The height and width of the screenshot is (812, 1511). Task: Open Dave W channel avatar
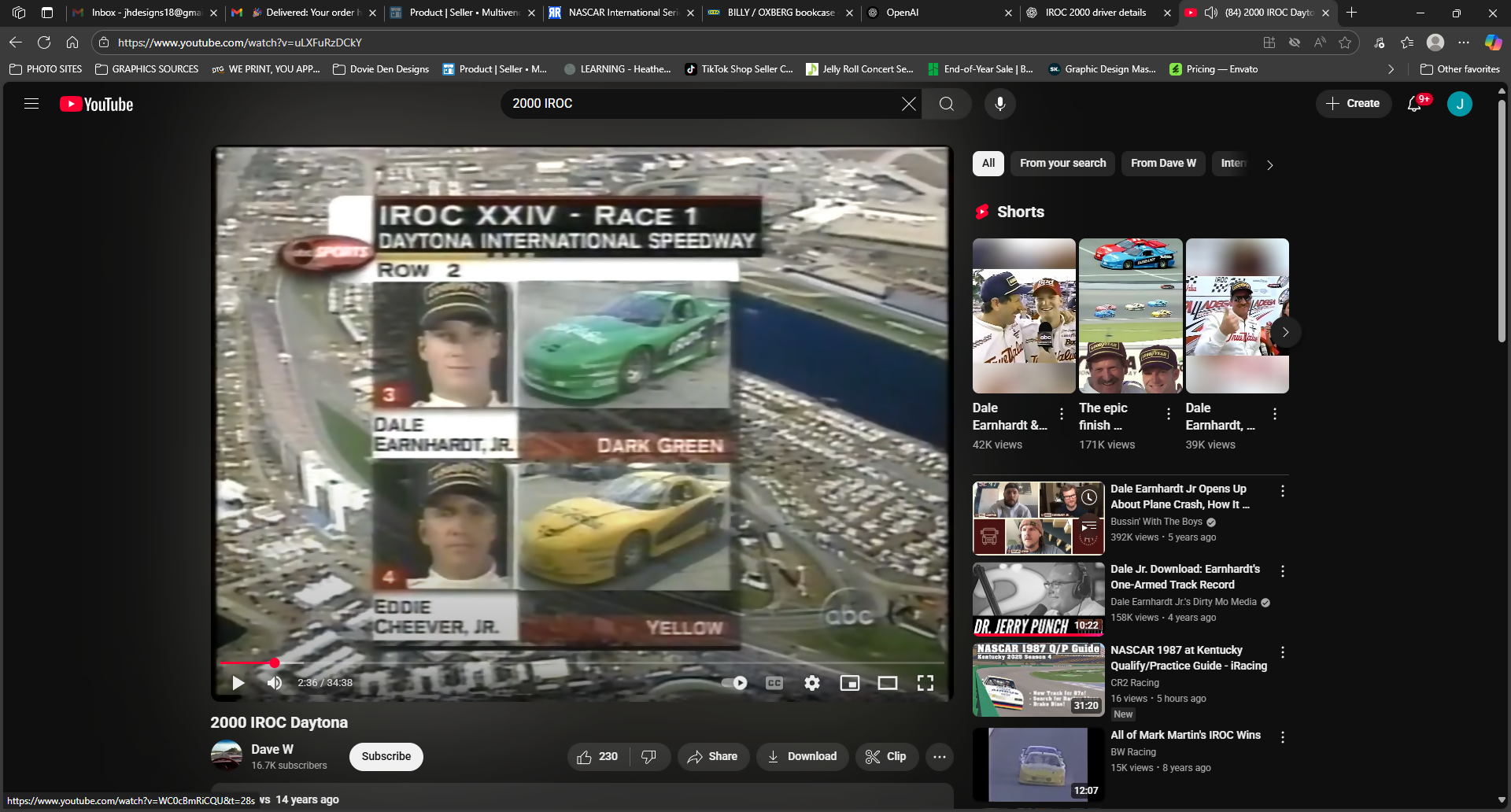(x=226, y=756)
